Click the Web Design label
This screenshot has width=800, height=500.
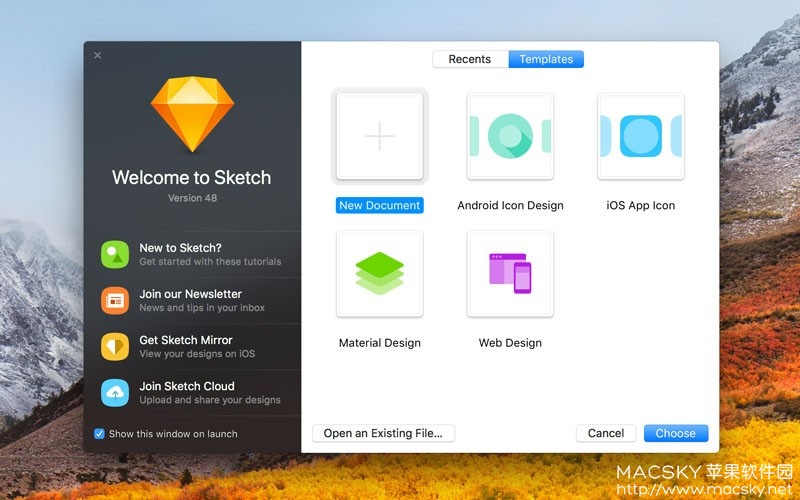[510, 343]
